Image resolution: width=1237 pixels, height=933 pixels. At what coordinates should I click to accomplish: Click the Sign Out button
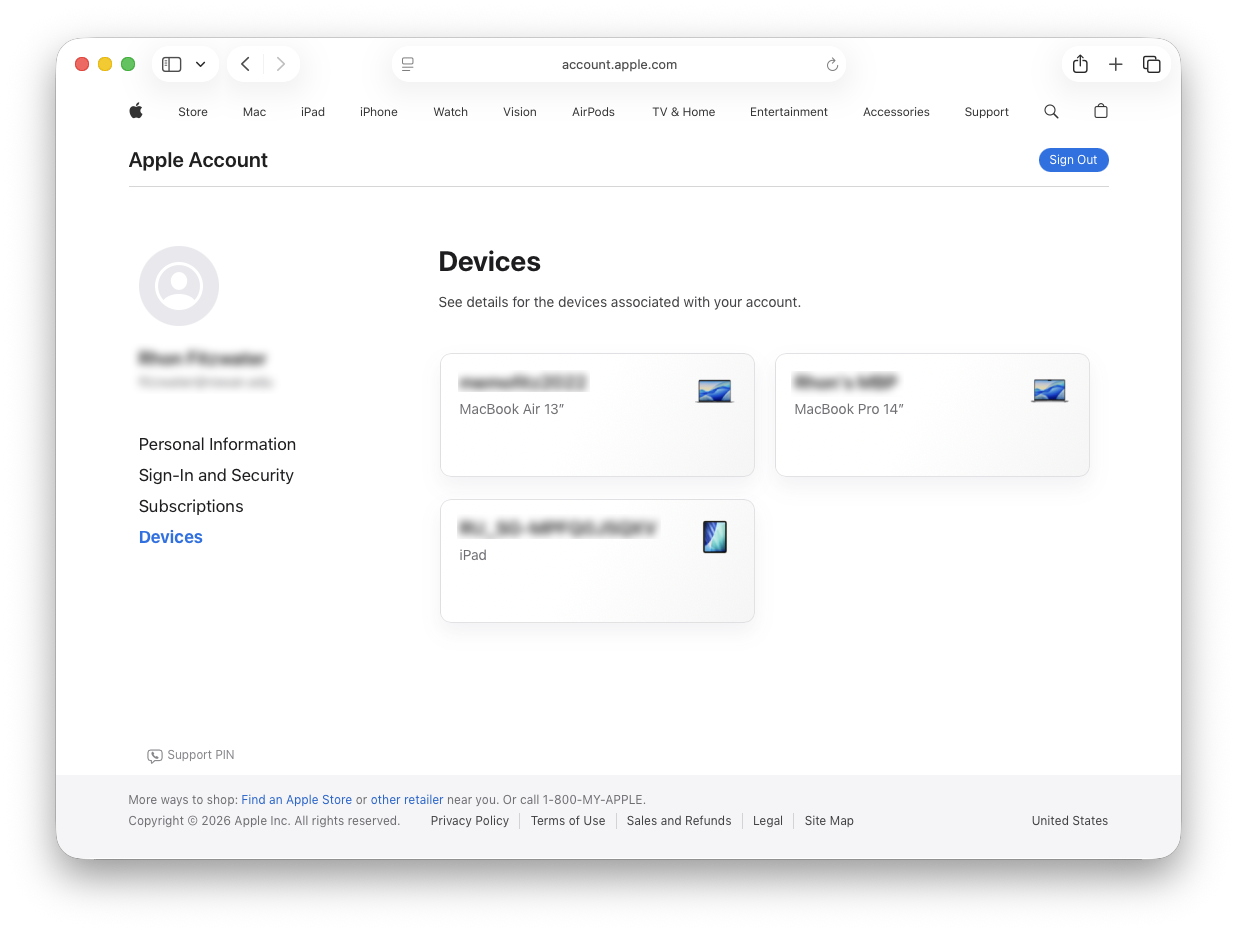click(1074, 160)
